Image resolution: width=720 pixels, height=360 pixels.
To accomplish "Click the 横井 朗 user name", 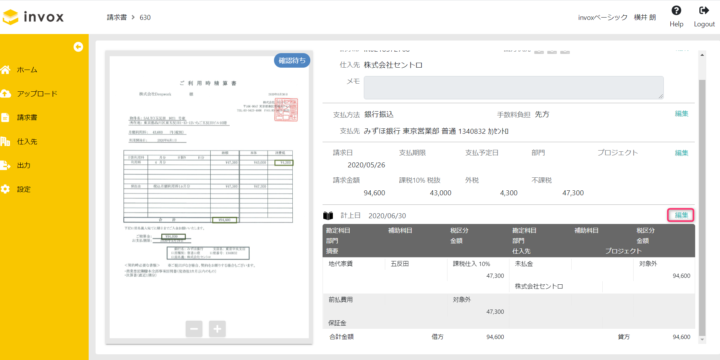I will pos(645,17).
